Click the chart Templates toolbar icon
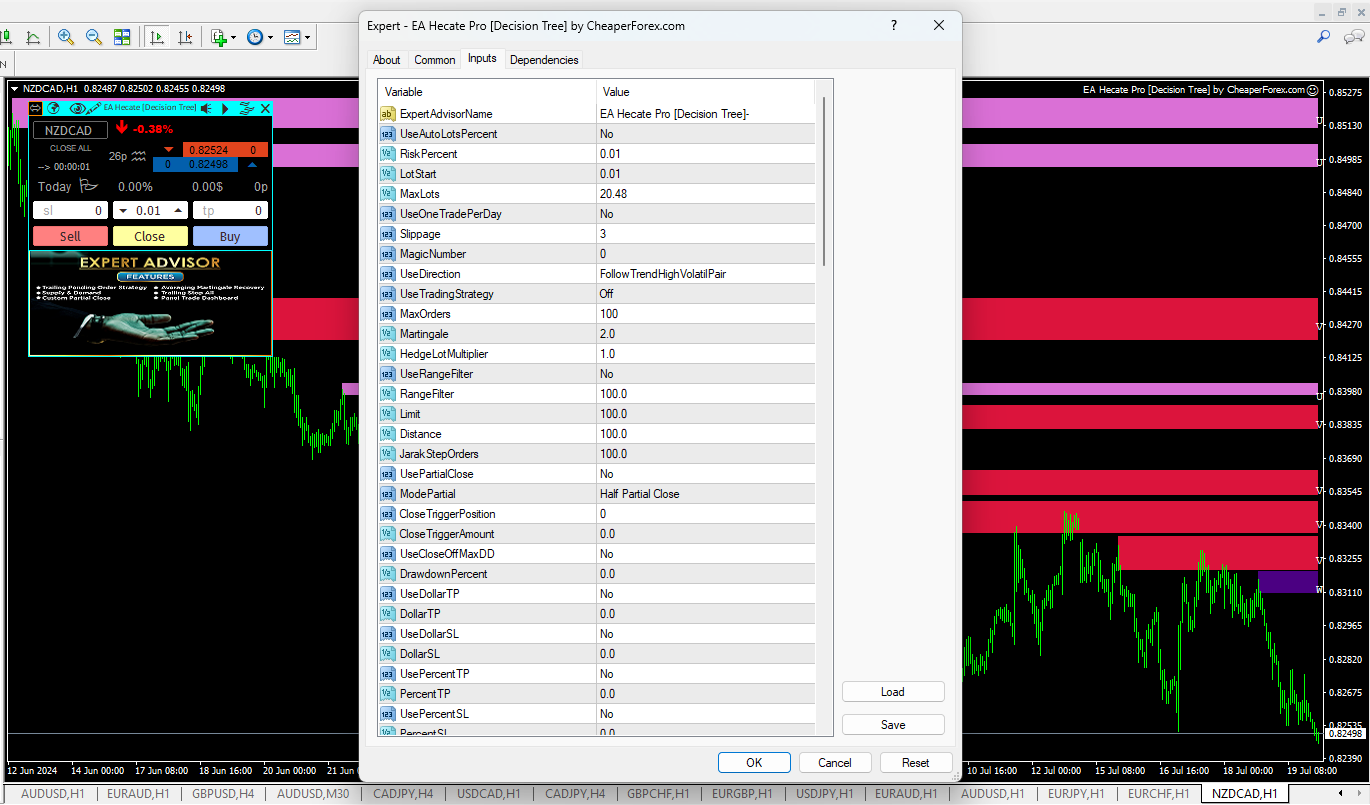 (292, 37)
